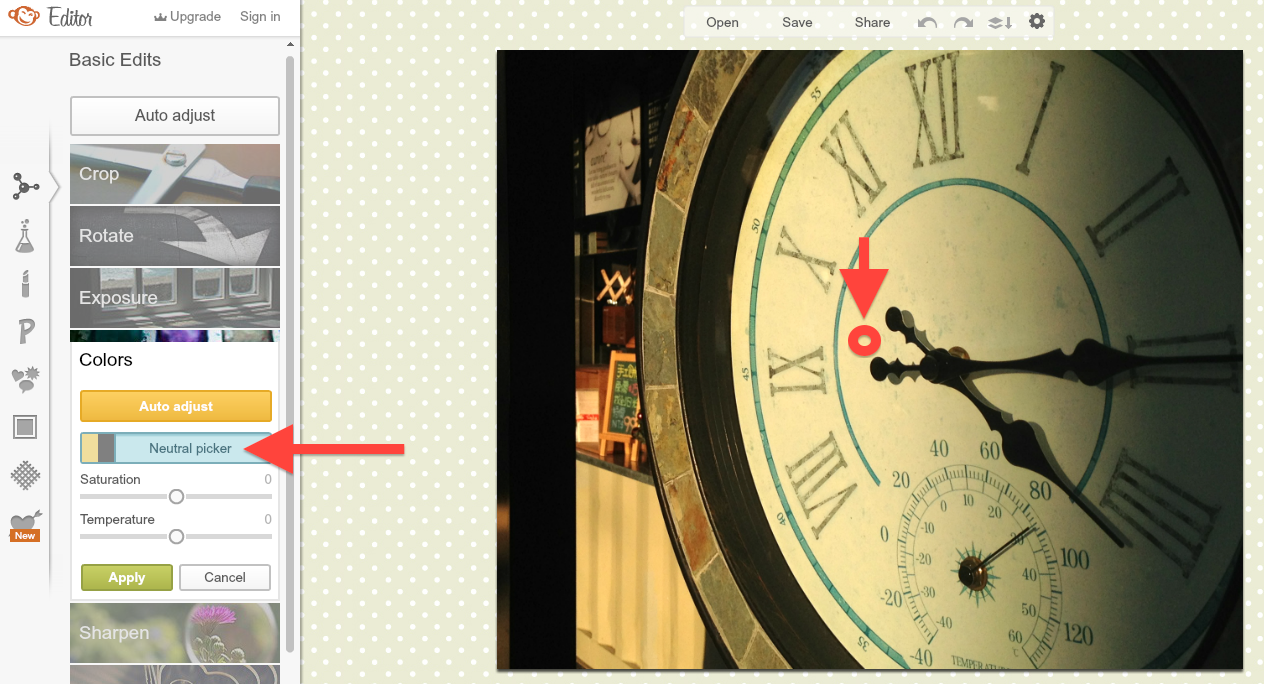Expand the Rotate section

pyautogui.click(x=175, y=236)
